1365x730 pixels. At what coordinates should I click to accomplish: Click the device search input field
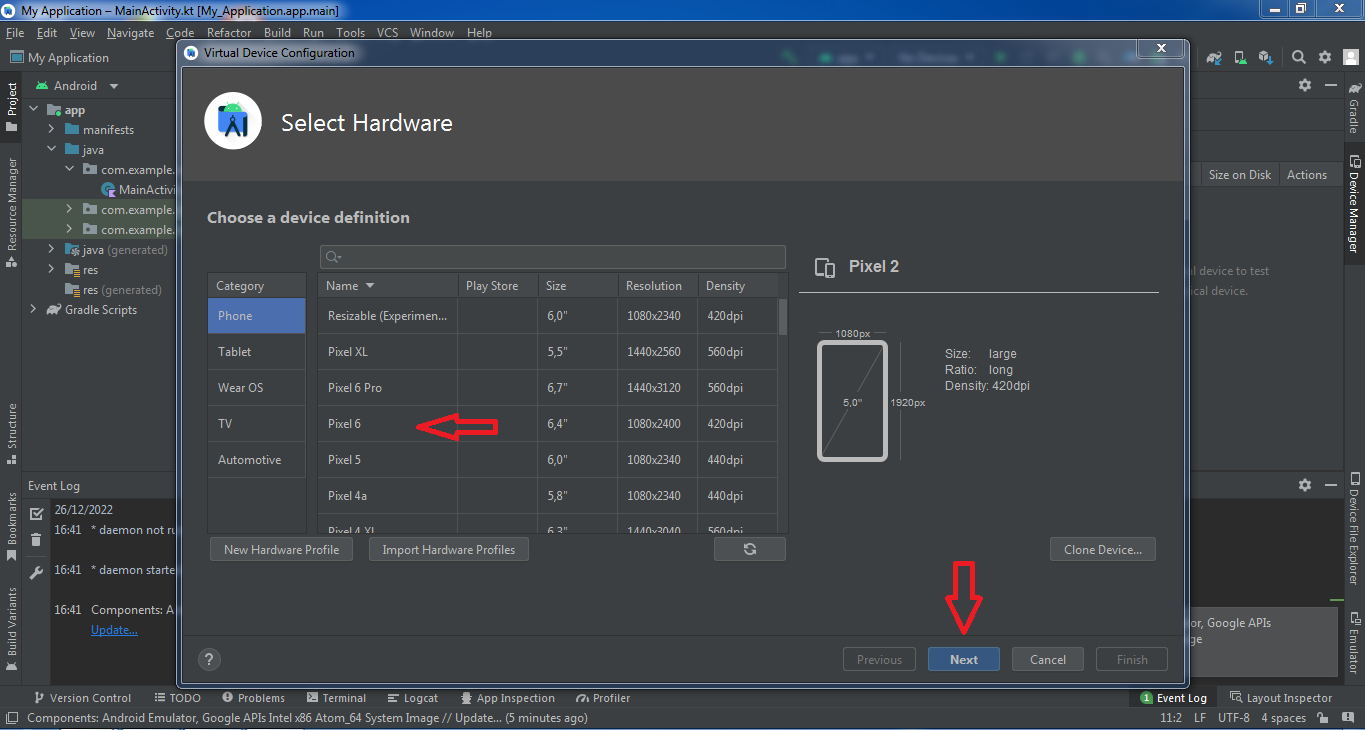[x=553, y=257]
